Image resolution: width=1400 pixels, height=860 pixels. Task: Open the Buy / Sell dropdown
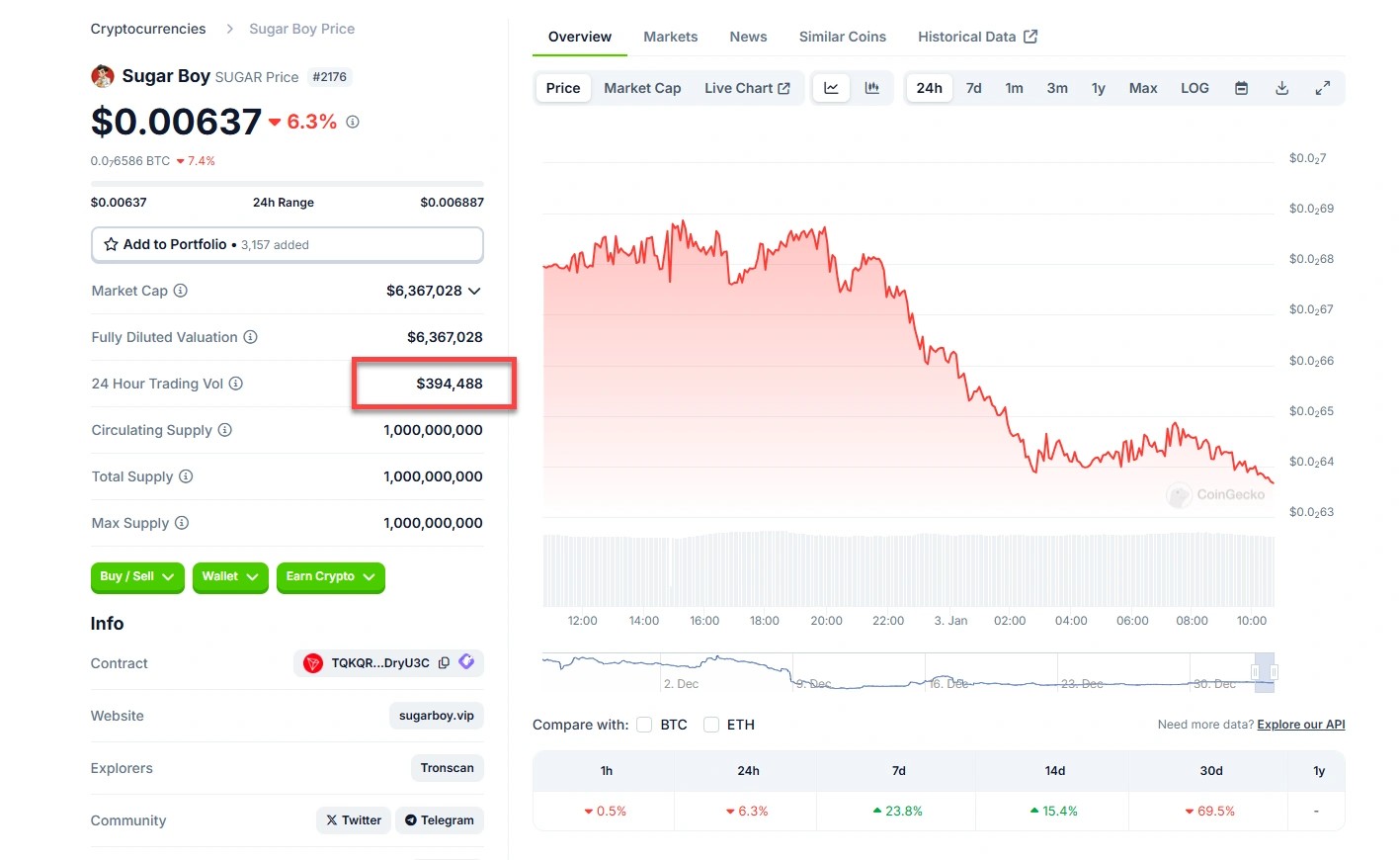pyautogui.click(x=137, y=576)
